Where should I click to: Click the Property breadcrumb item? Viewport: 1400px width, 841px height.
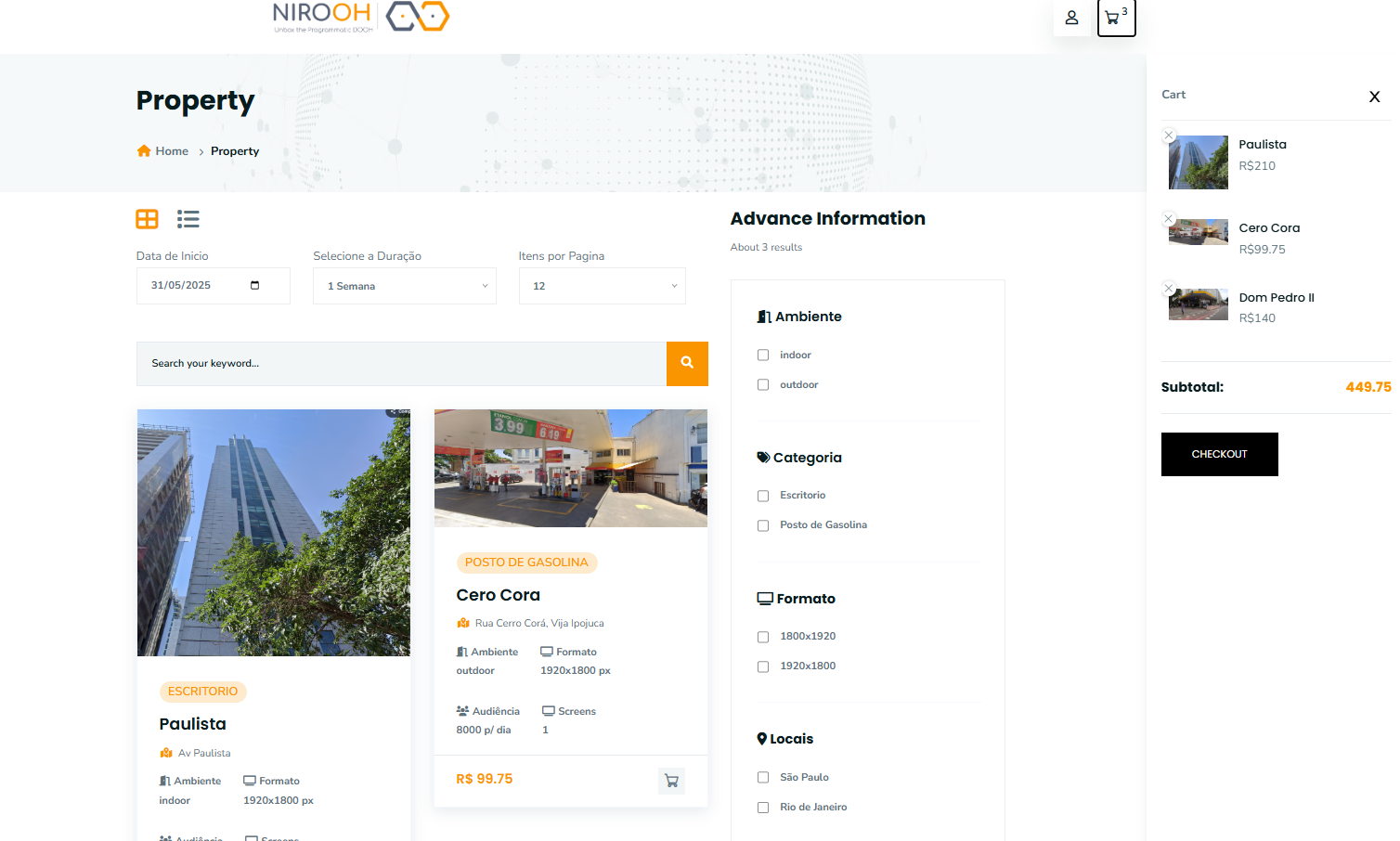click(235, 151)
